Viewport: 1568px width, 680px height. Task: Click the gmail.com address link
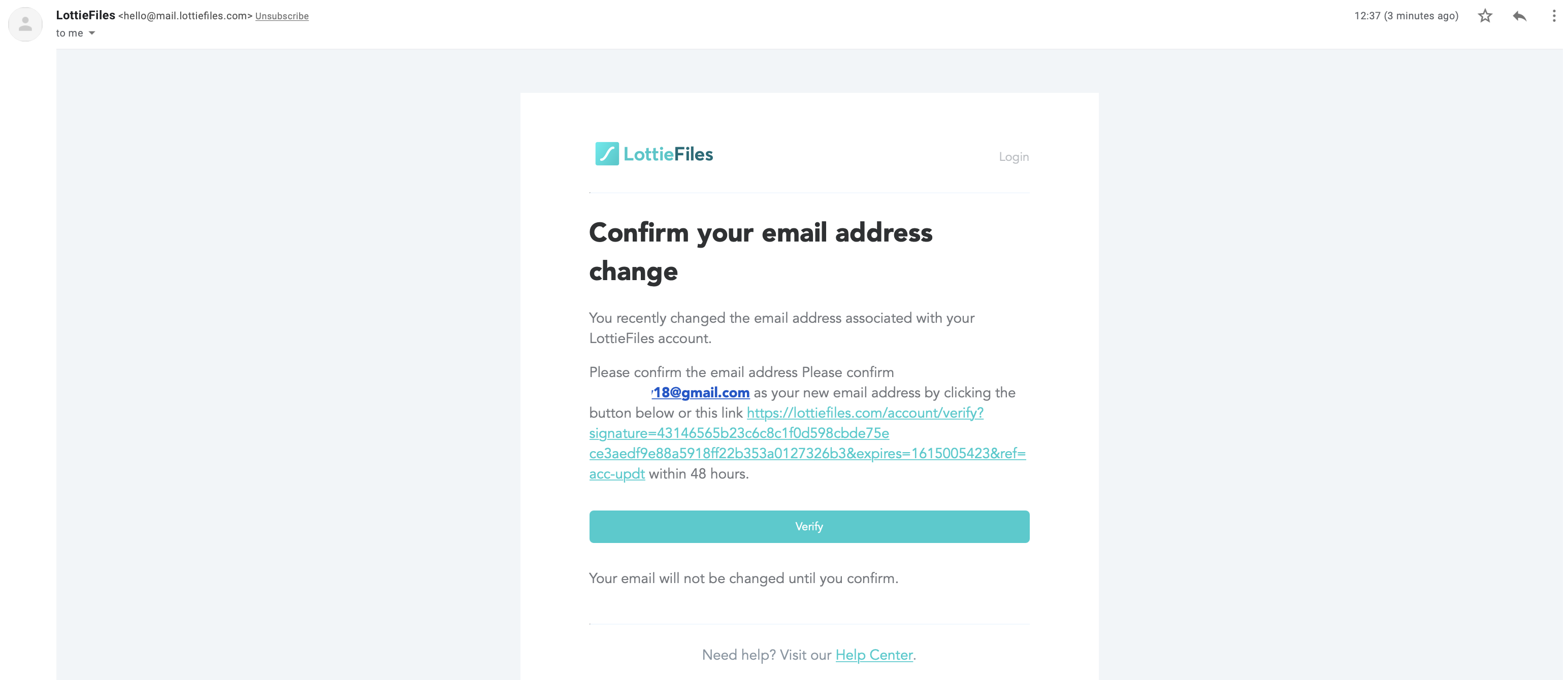coord(700,393)
